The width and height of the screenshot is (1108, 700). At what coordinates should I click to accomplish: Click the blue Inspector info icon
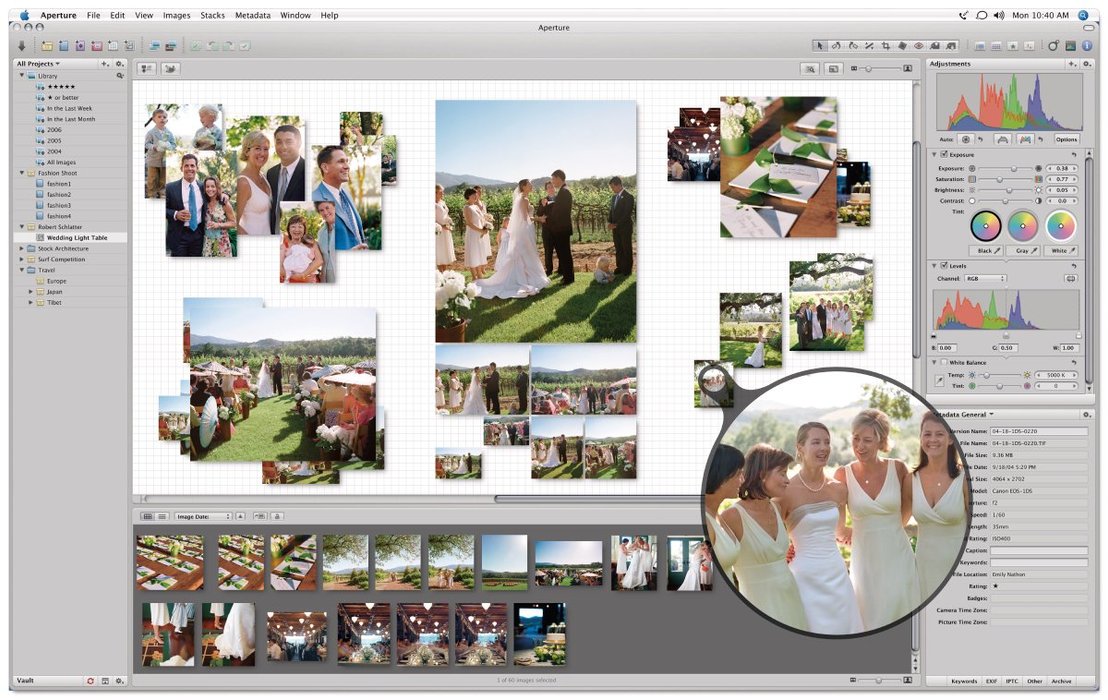(1086, 46)
